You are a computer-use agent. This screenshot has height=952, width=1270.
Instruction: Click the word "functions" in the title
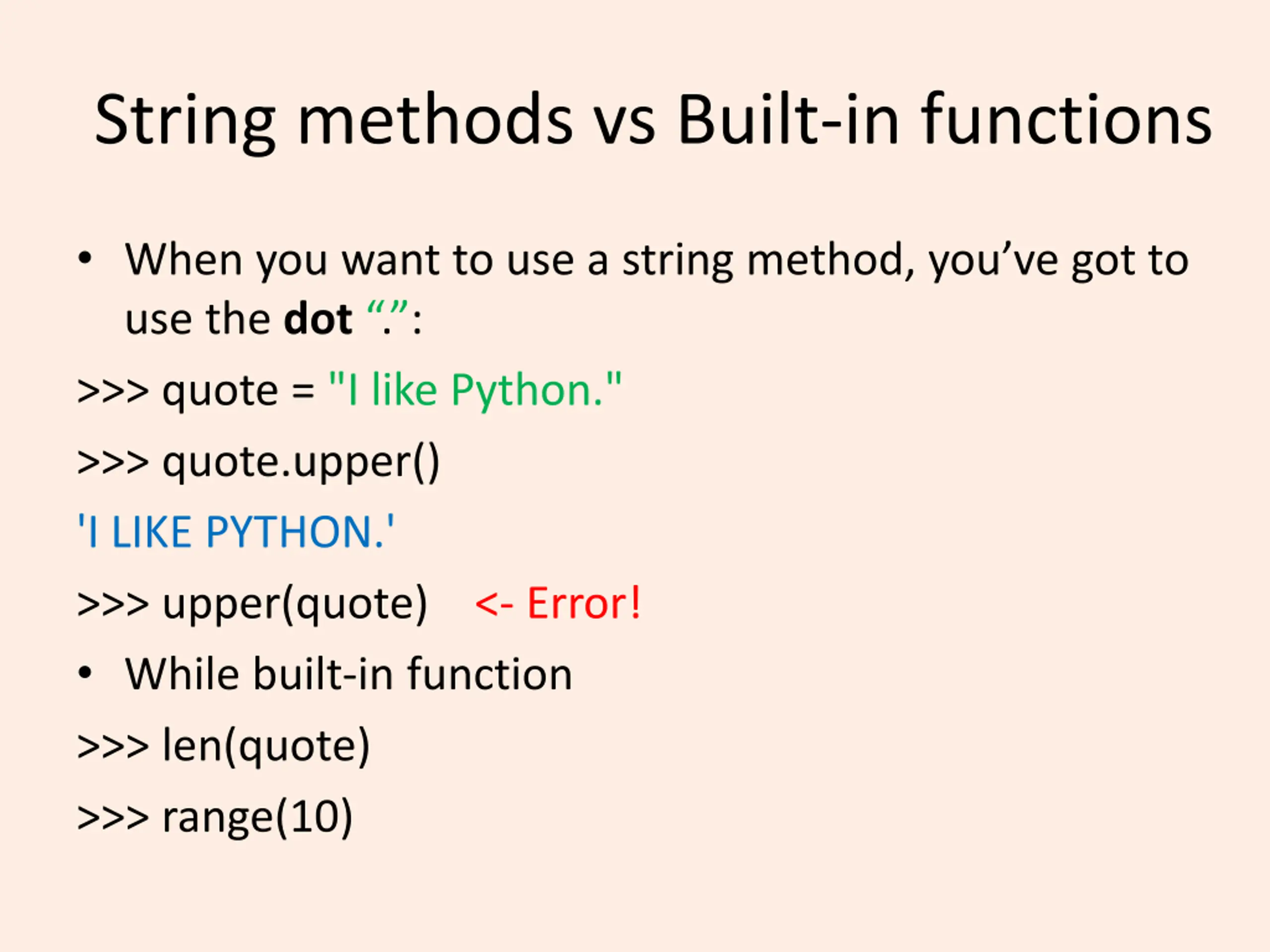1066,120
